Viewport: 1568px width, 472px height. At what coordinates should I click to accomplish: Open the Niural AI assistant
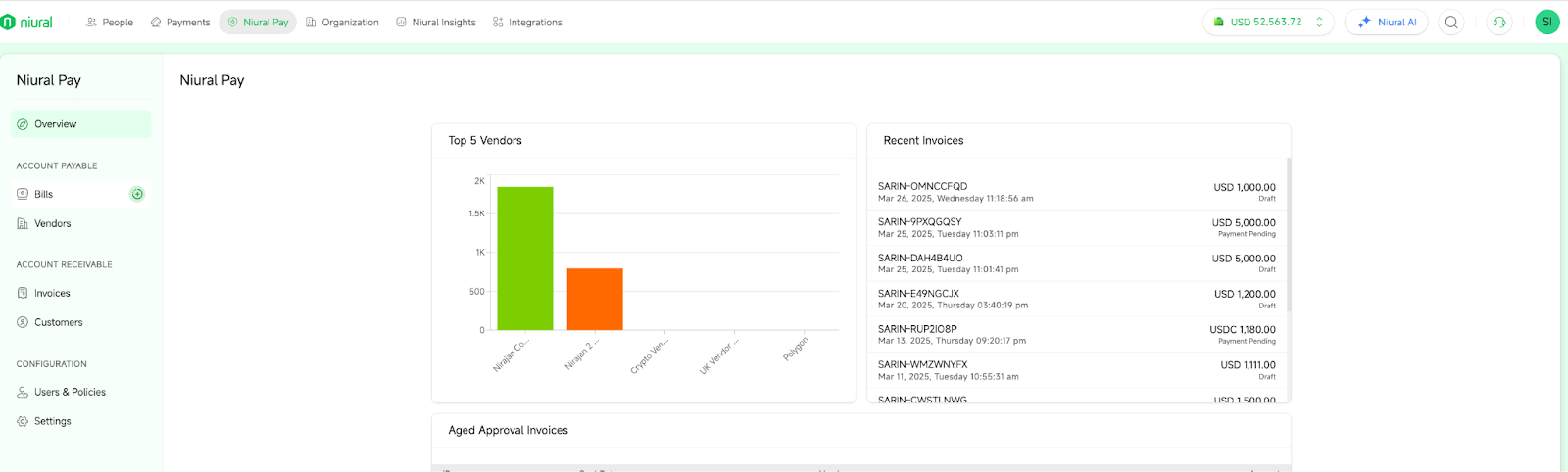tap(1387, 22)
